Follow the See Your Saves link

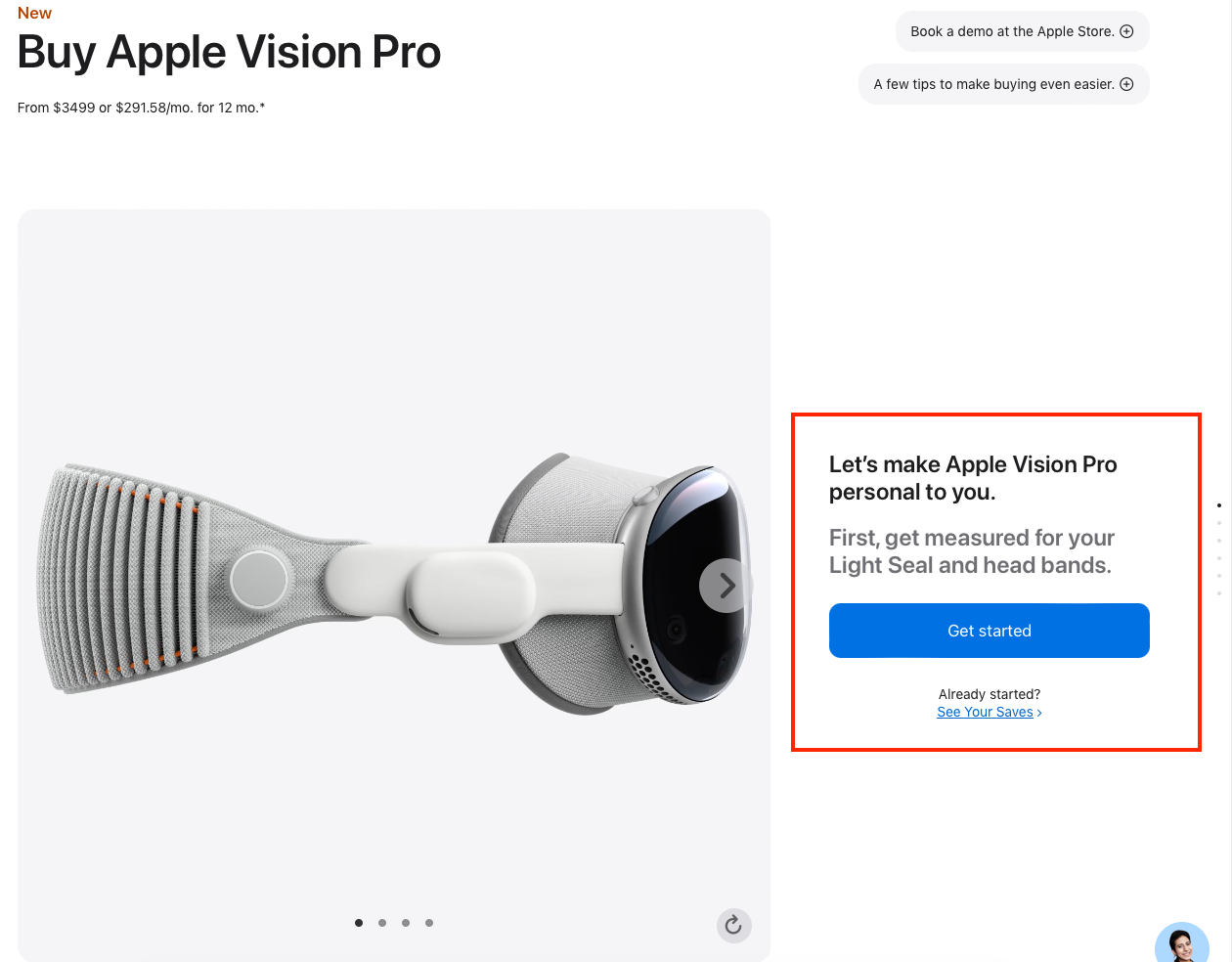pyautogui.click(x=985, y=713)
